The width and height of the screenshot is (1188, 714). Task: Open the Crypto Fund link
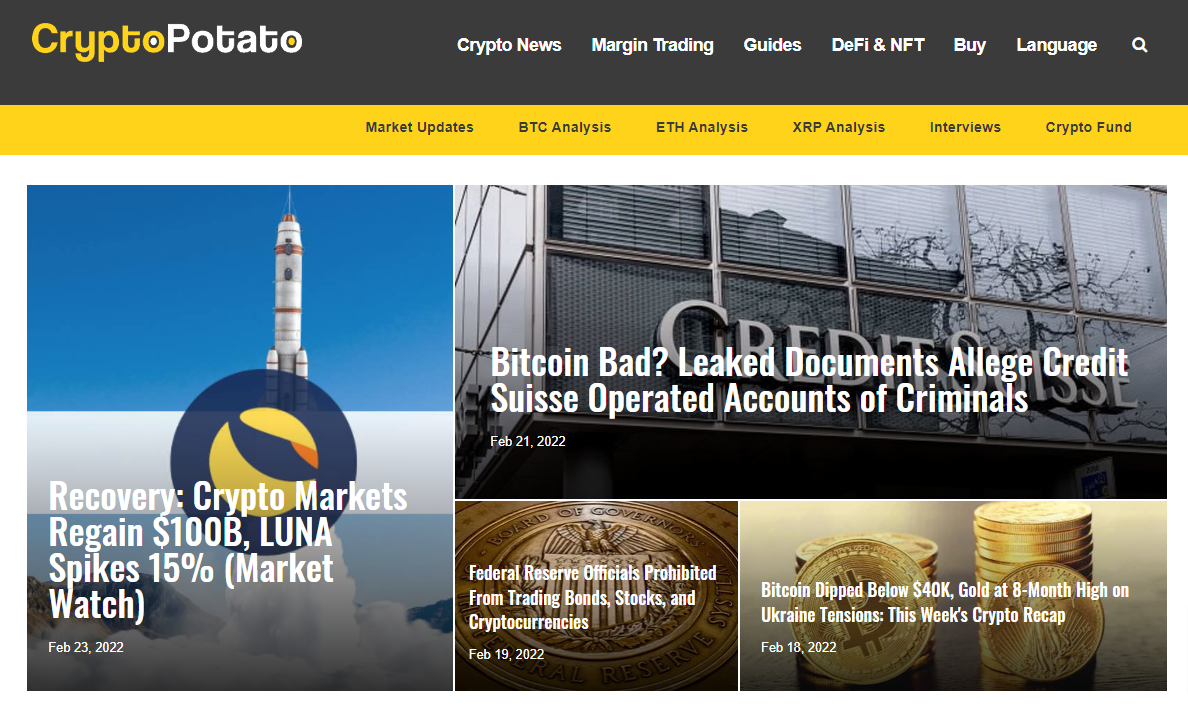(1089, 127)
